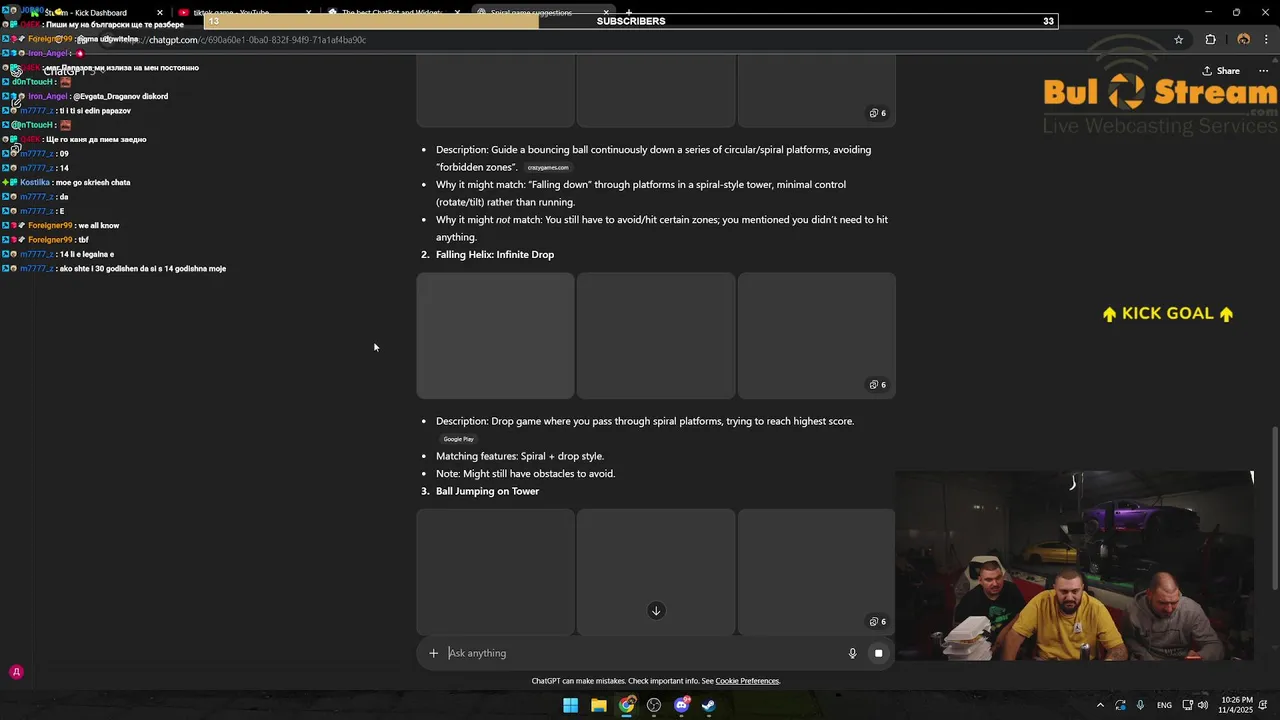The width and height of the screenshot is (1280, 720).
Task: Switch to Chrome in the taskbar
Action: 626,705
